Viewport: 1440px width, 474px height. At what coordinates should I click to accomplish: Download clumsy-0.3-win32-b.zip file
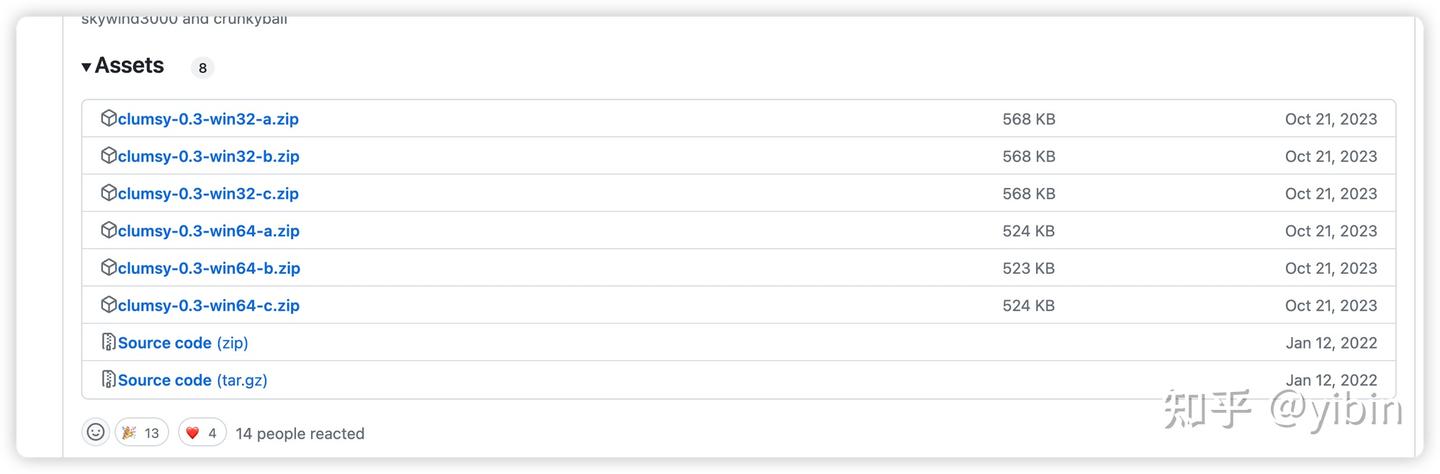208,156
